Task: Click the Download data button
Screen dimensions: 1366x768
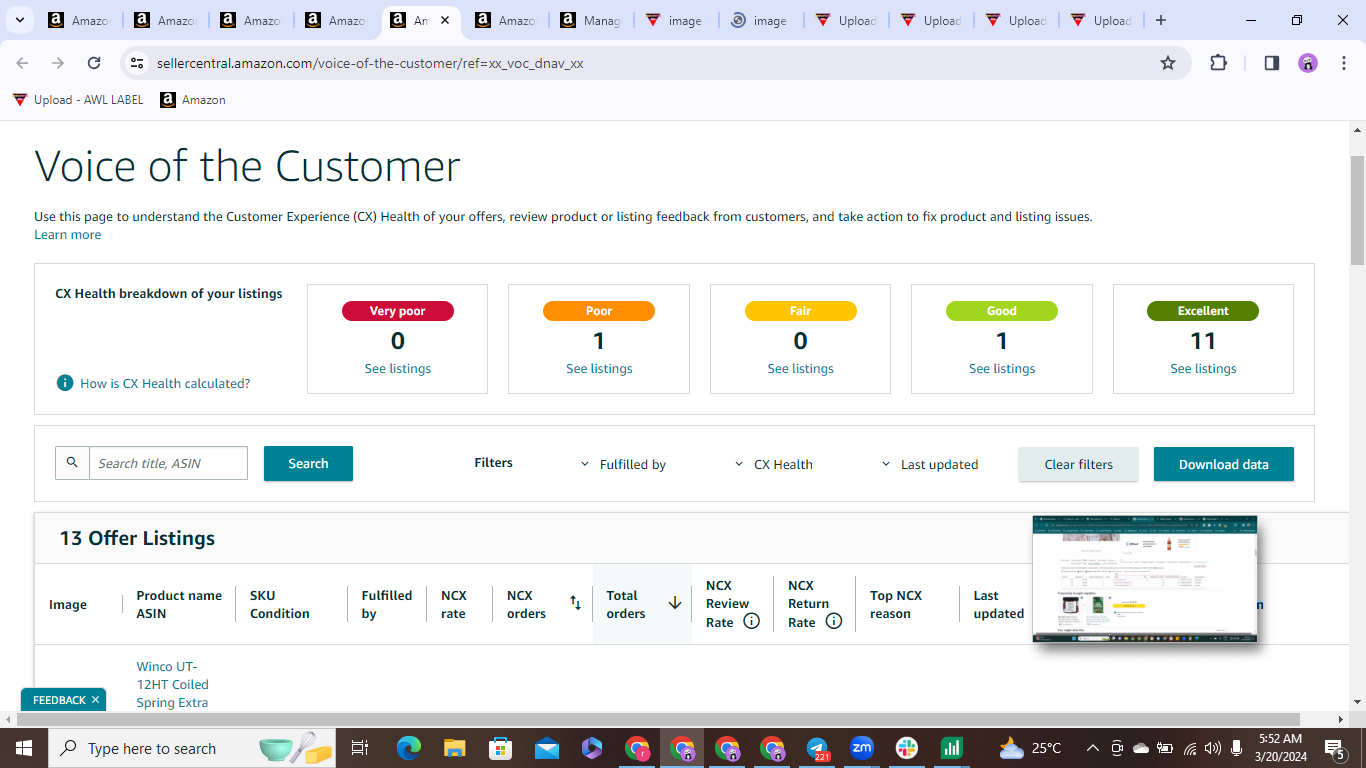Action: coord(1223,464)
